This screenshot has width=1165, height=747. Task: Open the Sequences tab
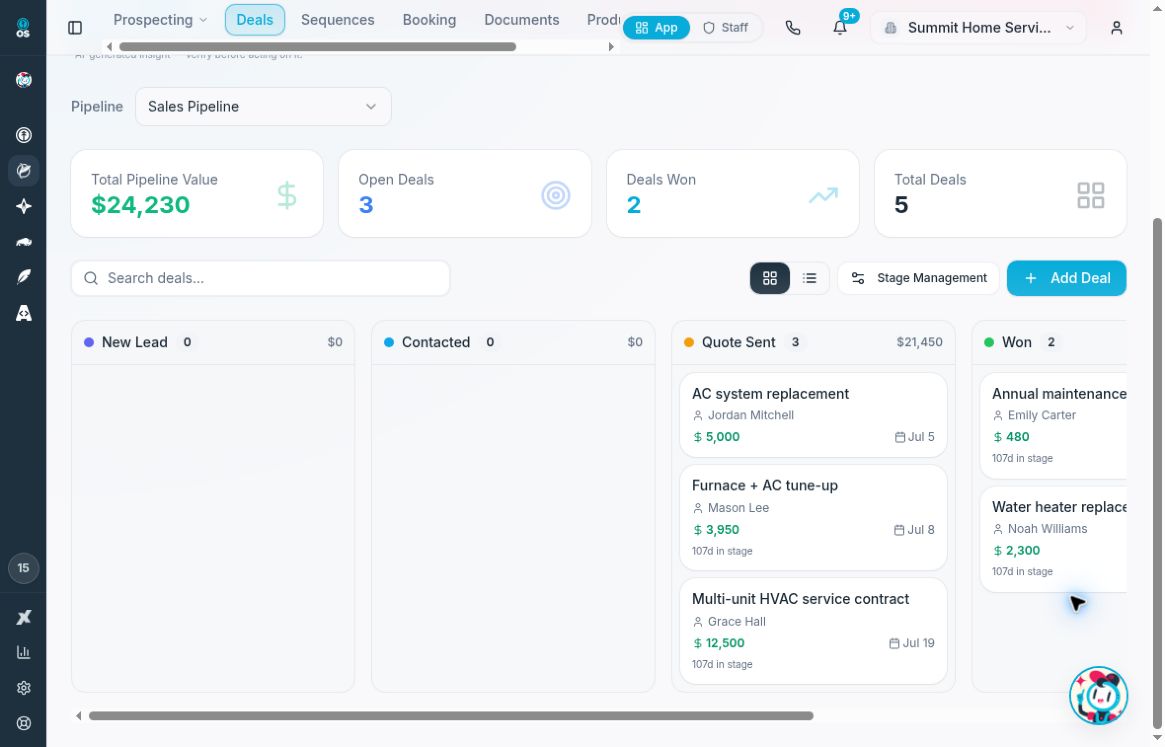coord(337,20)
